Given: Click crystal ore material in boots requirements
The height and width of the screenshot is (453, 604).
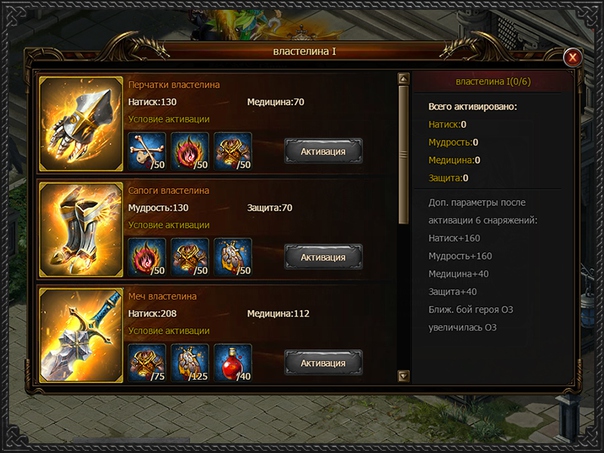Looking at the screenshot, I should pyautogui.click(x=233, y=257).
